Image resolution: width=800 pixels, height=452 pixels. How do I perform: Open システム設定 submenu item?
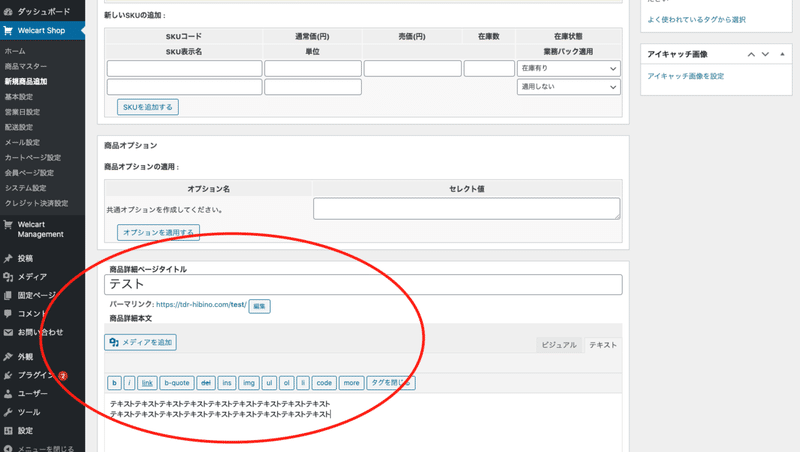(26, 188)
